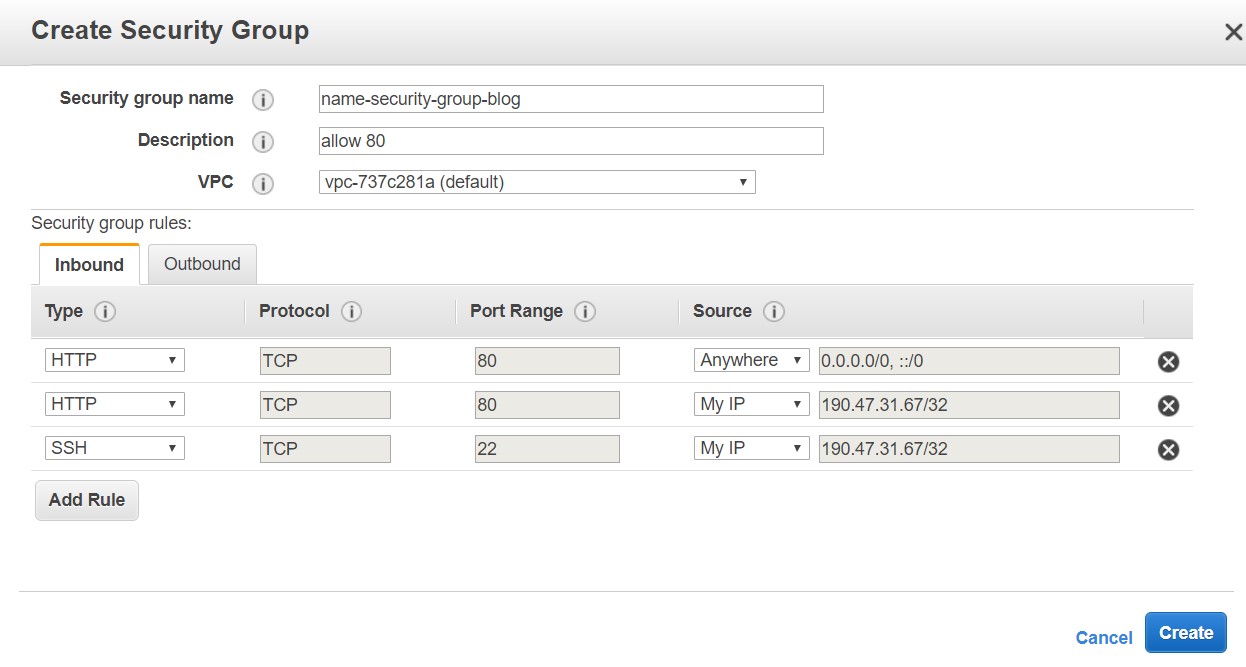Click the Cancel link
This screenshot has width=1246, height=667.
(1104, 638)
